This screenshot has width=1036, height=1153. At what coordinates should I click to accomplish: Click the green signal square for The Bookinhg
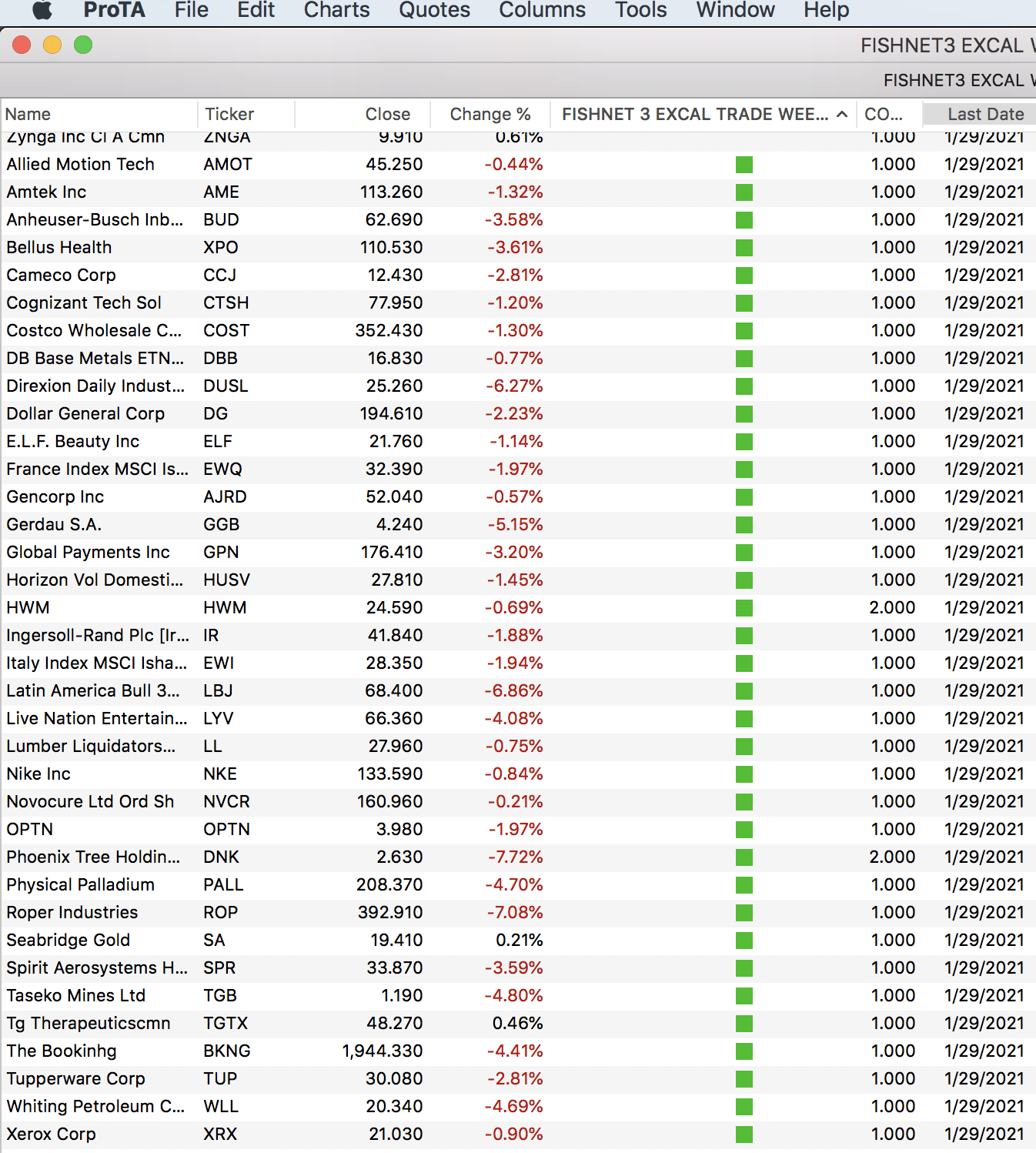[x=744, y=1051]
